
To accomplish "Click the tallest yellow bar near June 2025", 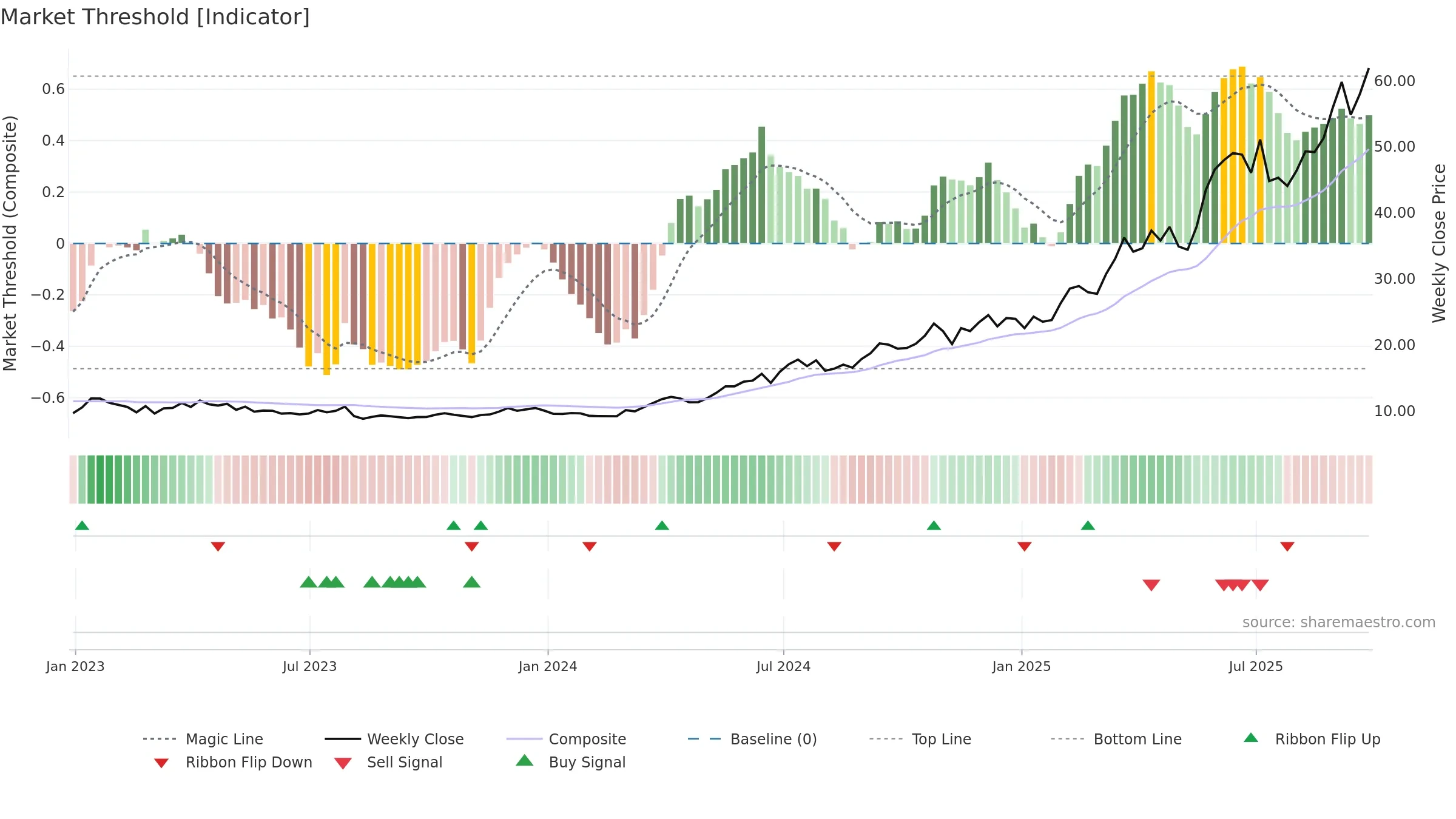I will tap(1242, 155).
